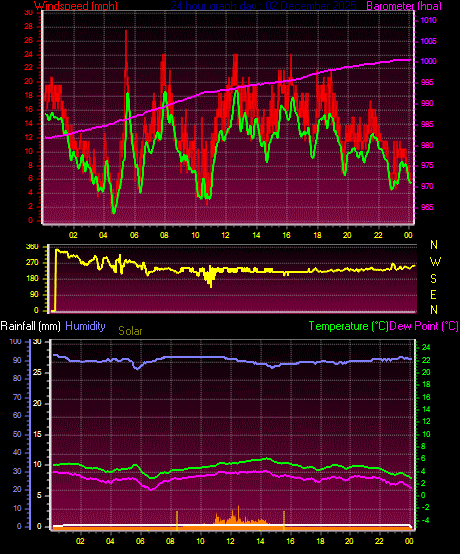This screenshot has width=460, height=554.
Task: Click the '100' value on blue humidity axis
Action: click(16, 342)
